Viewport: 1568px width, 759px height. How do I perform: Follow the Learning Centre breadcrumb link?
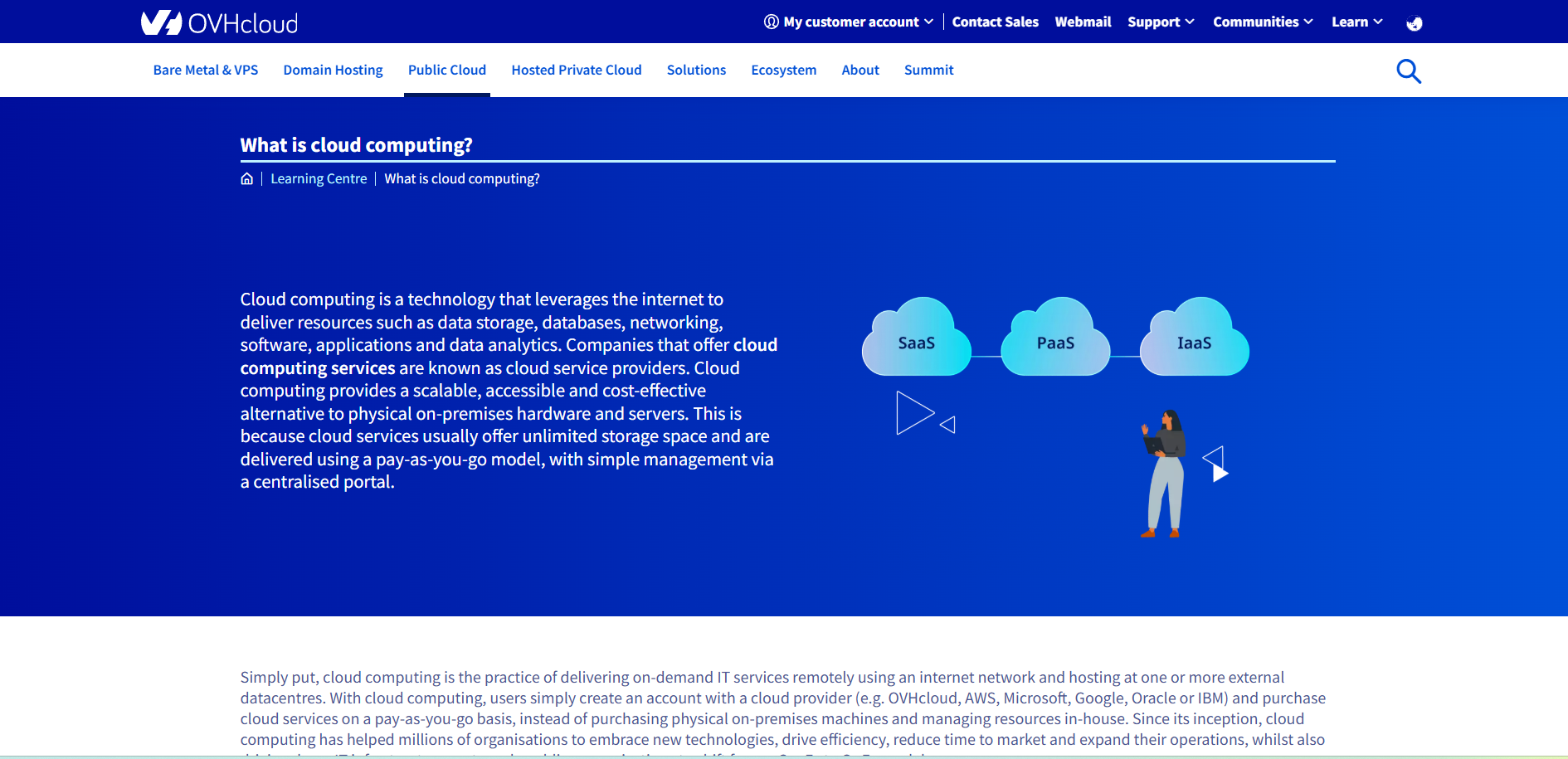click(319, 179)
